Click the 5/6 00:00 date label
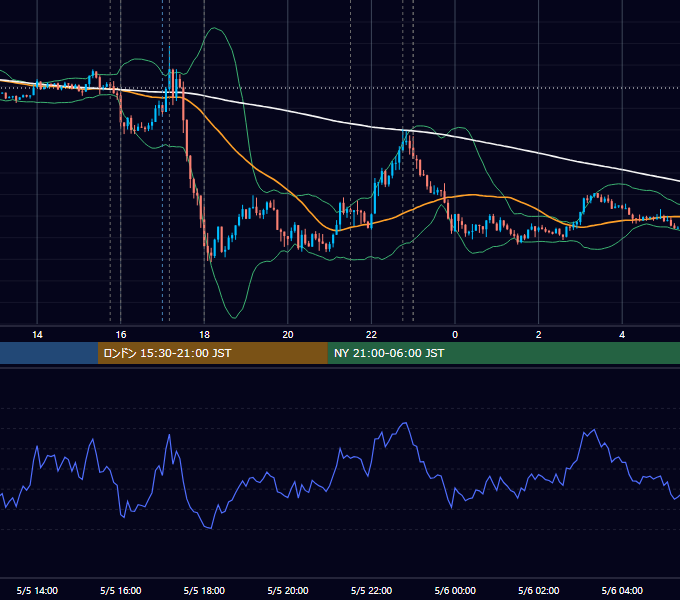 click(455, 590)
